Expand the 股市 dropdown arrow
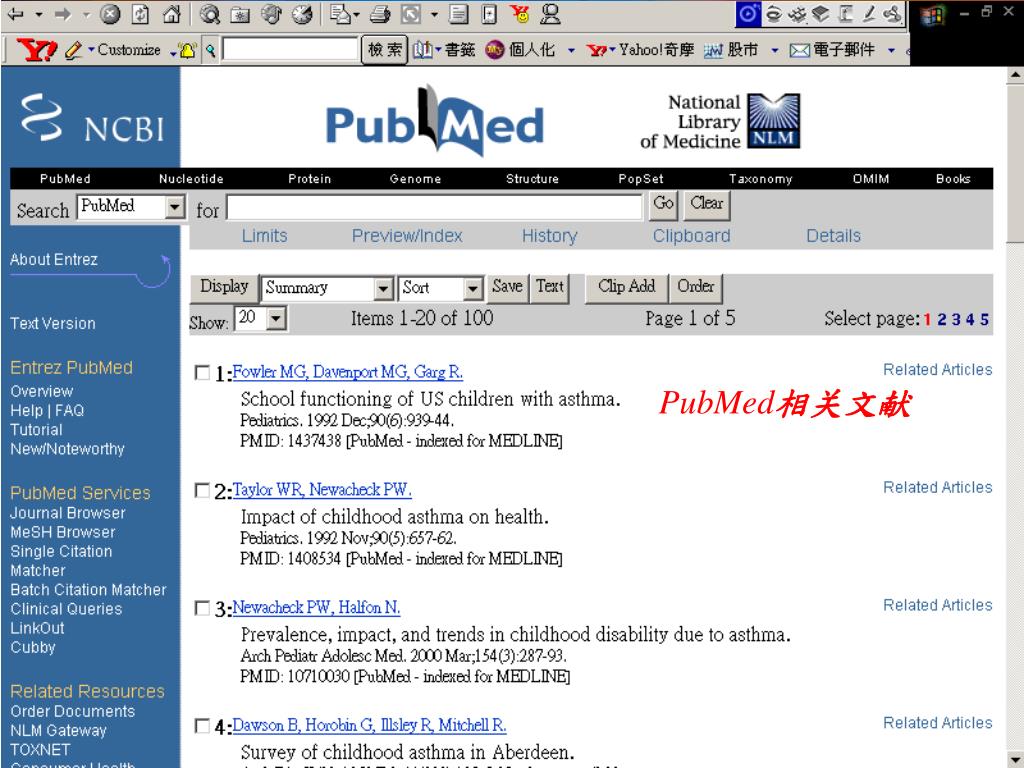Screen dimensions: 1024x768 pos(775,50)
